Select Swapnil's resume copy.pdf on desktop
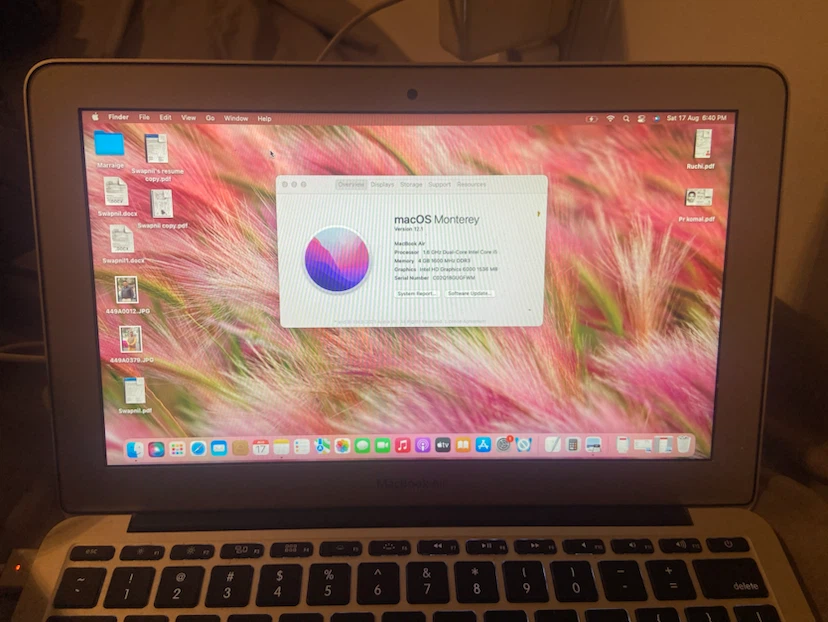828x622 pixels. [157, 157]
